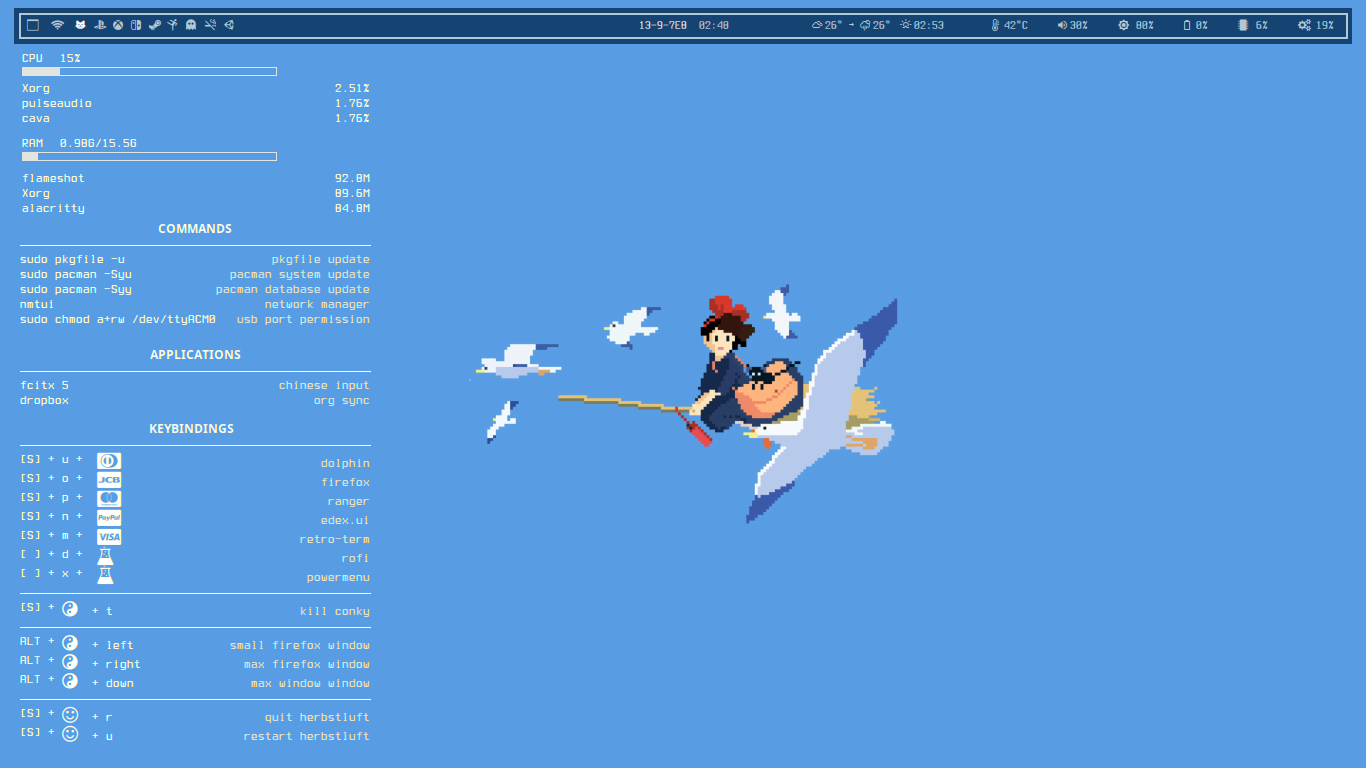This screenshot has width=1366, height=768.
Task: Click the yin-yang icon for kill conky
Action: click(70, 609)
